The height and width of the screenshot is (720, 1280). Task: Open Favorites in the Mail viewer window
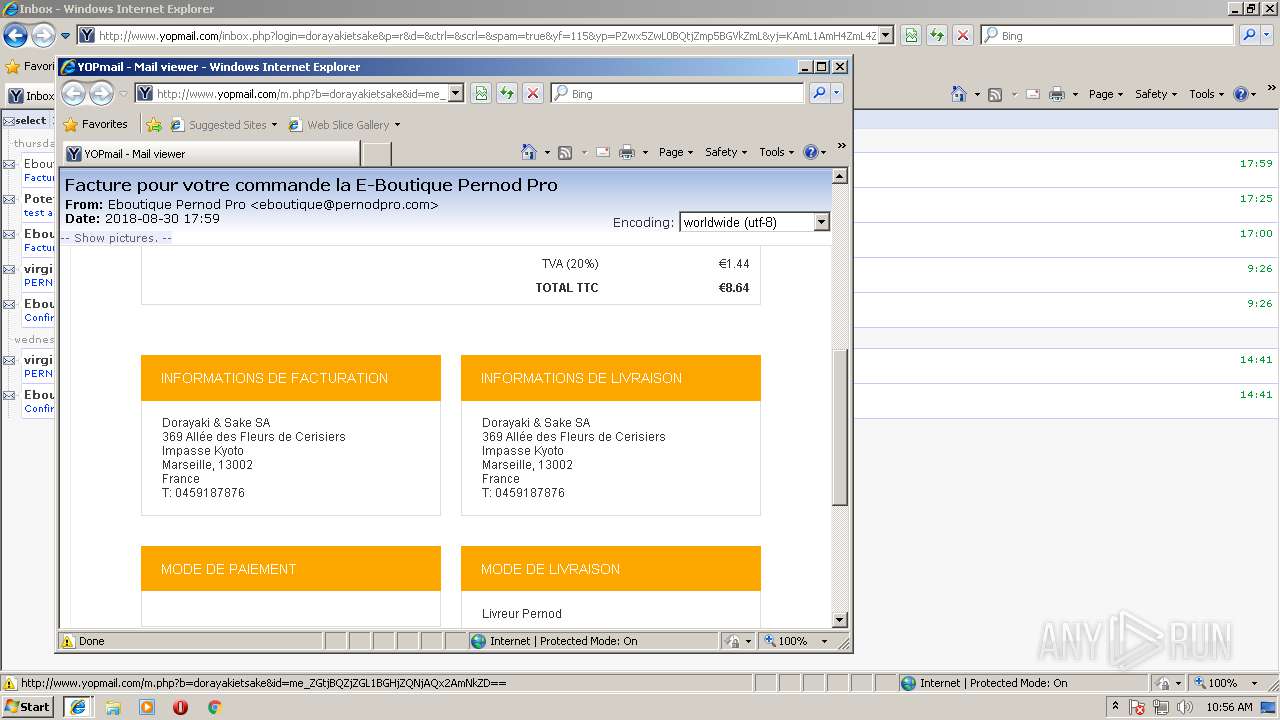coord(95,124)
